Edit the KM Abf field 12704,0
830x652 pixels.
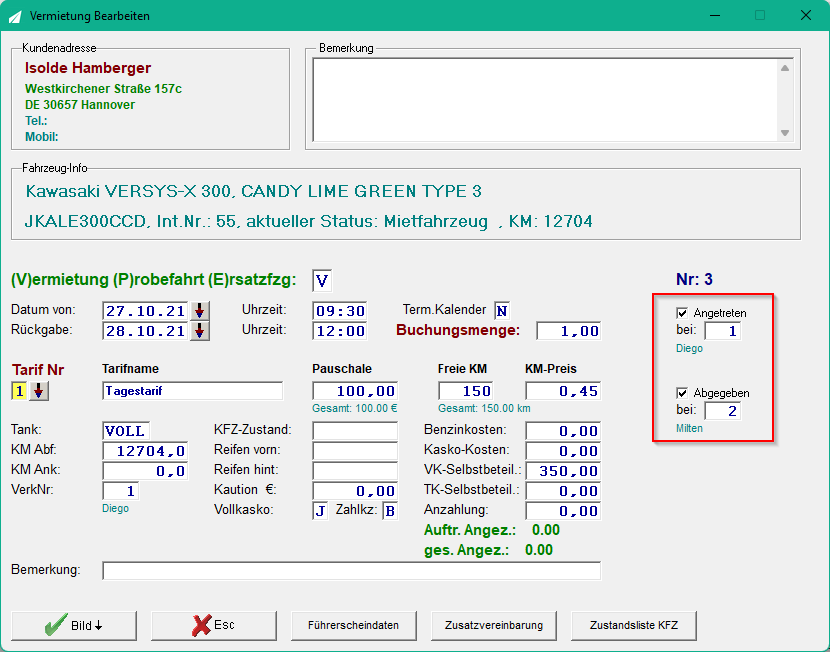[x=145, y=451]
